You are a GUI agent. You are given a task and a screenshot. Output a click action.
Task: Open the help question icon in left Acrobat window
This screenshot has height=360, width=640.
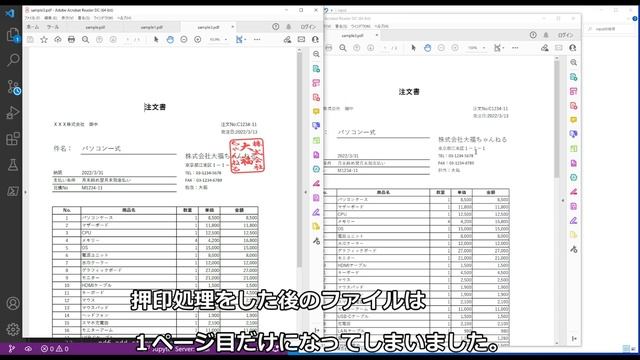[276, 27]
